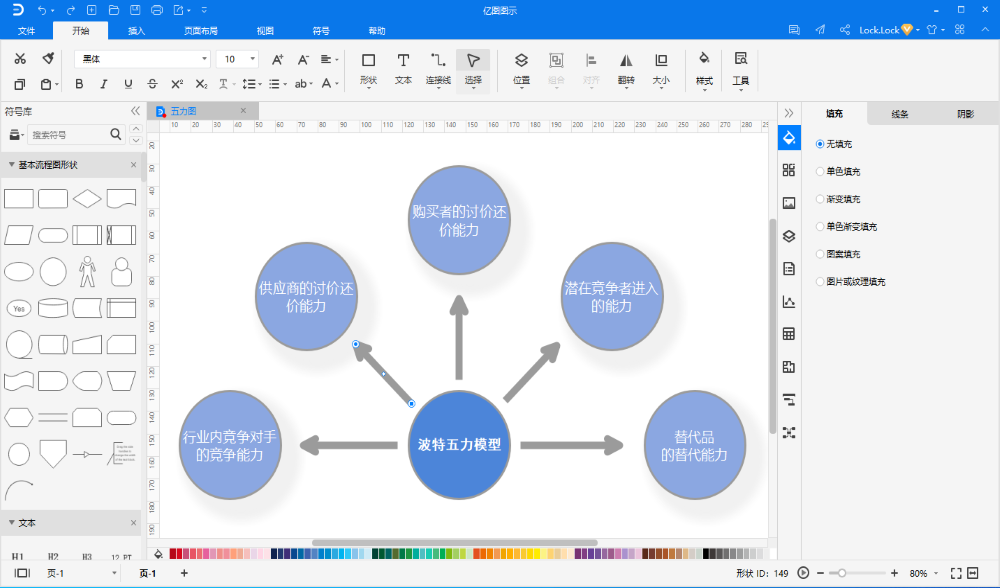Apply Strikethrough formatting

pos(152,84)
